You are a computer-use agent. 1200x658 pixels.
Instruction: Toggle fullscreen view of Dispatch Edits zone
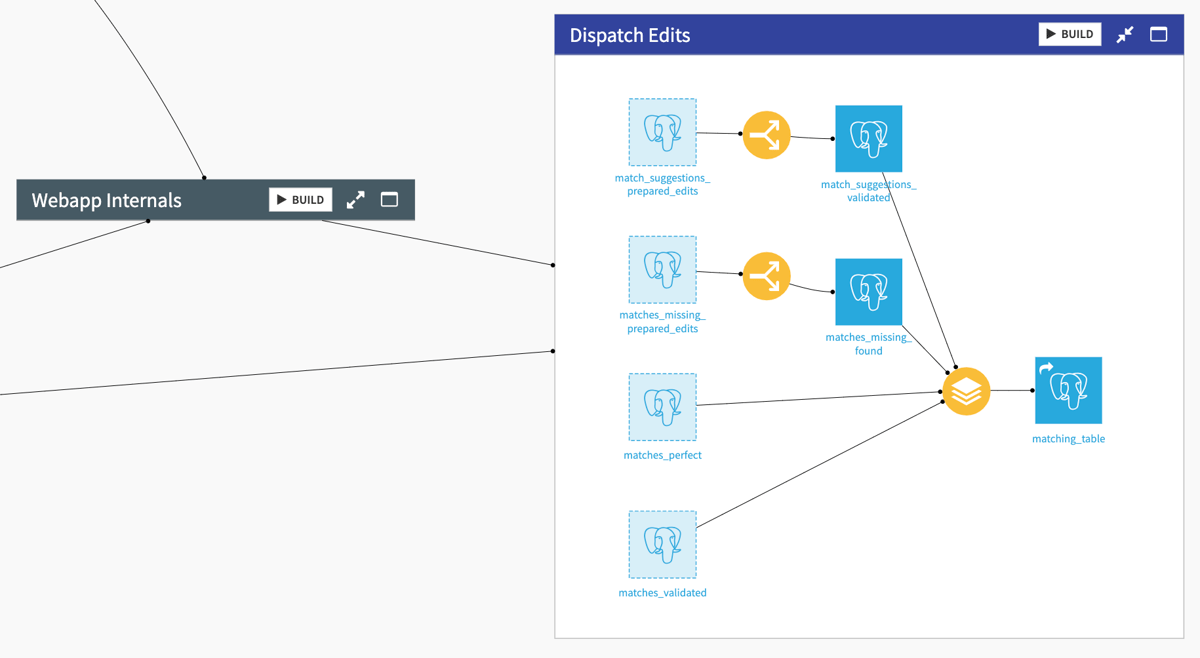click(1158, 34)
